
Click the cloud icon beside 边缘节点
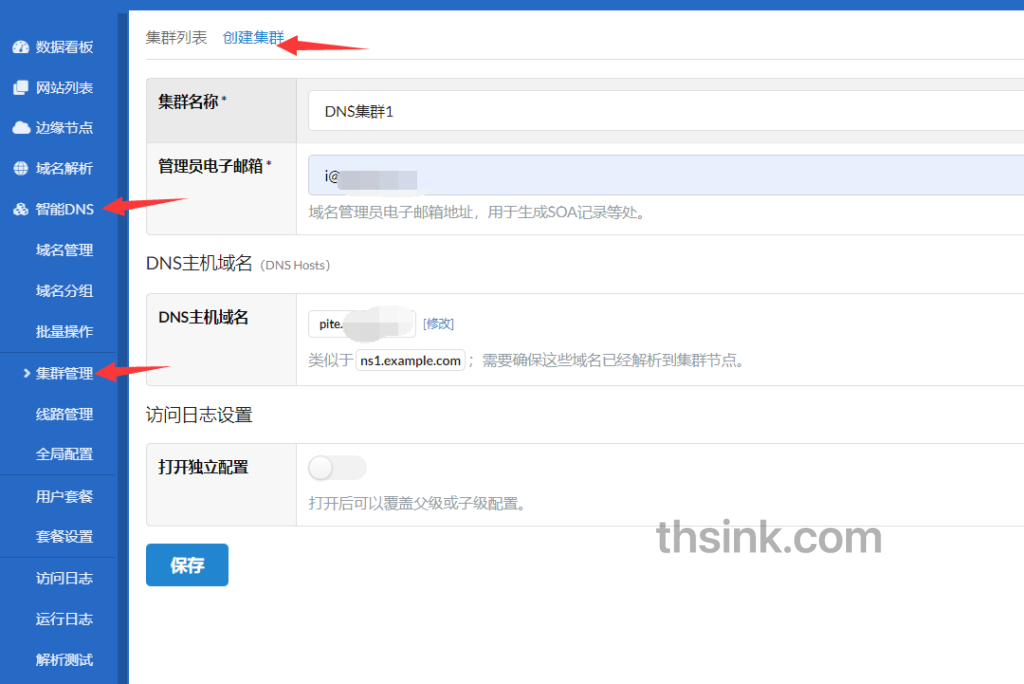point(21,127)
